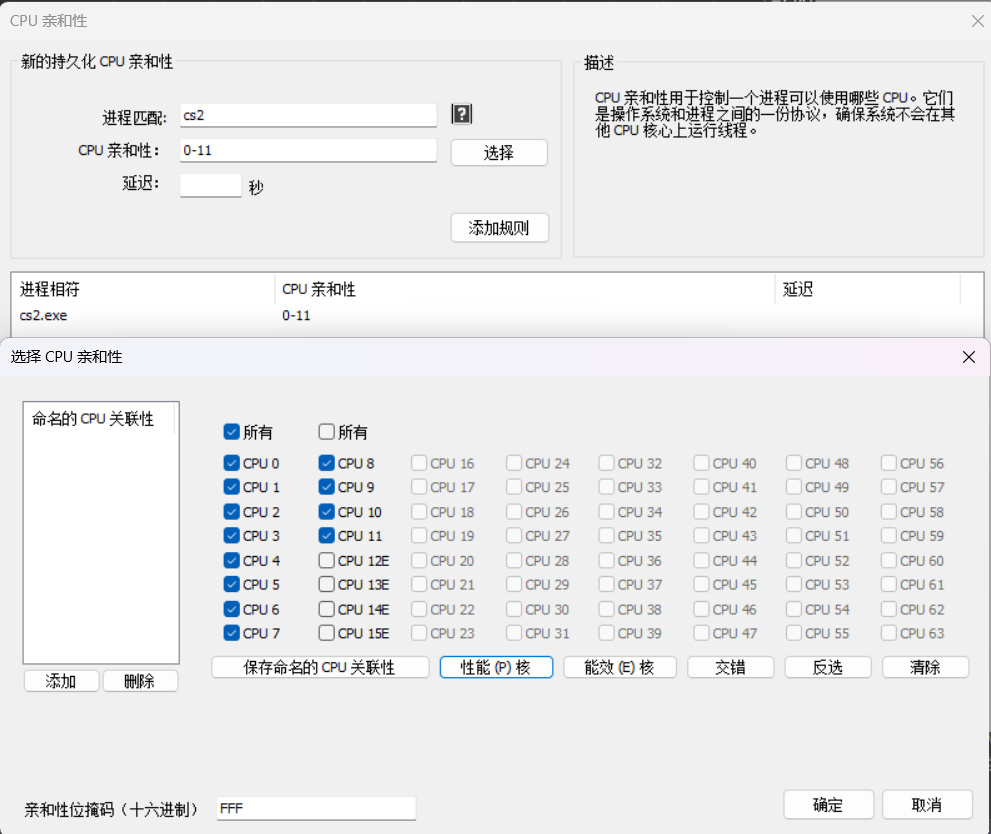Check CPU 15E

point(326,633)
